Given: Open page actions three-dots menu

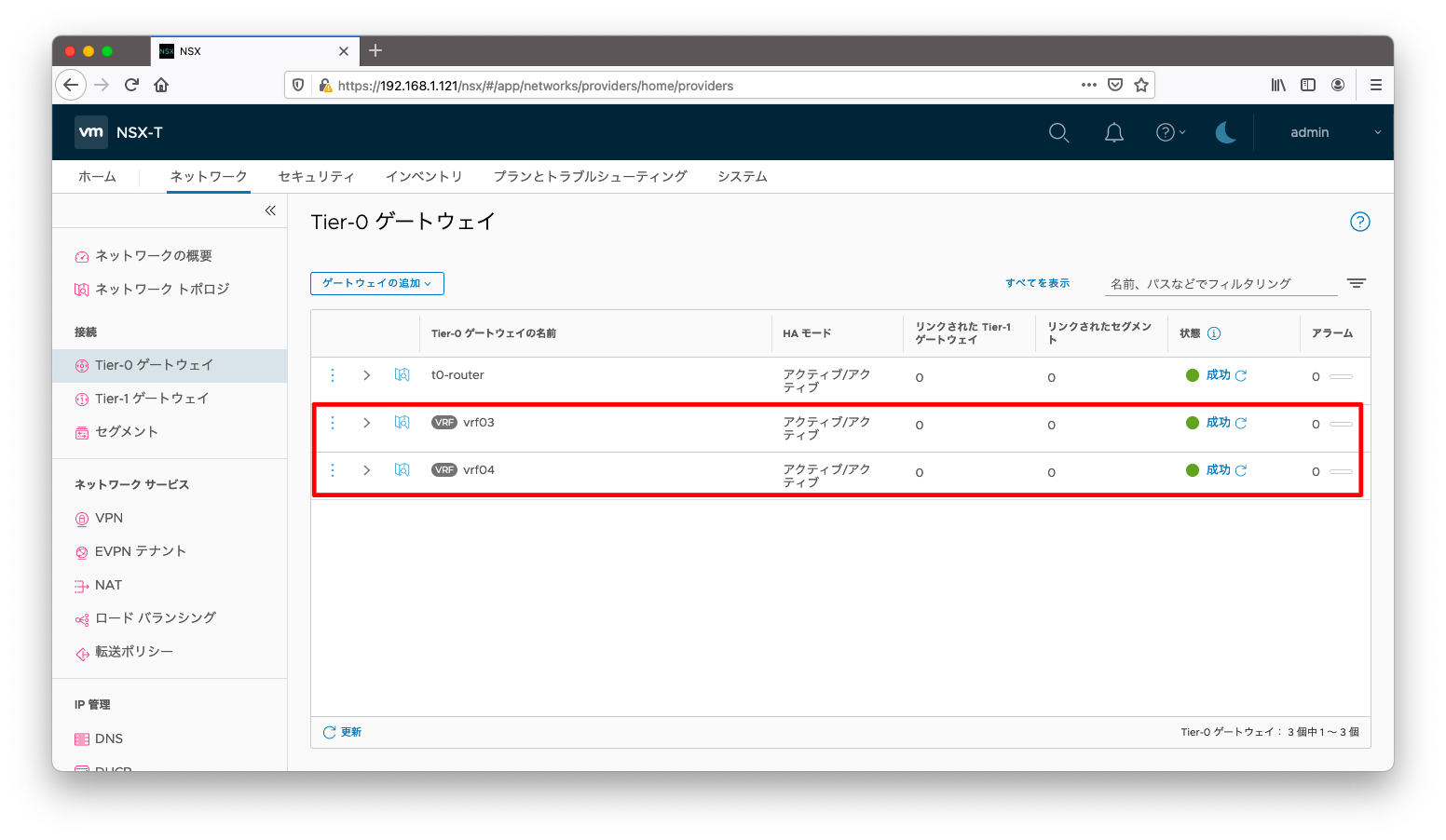Looking at the screenshot, I should (x=1088, y=85).
